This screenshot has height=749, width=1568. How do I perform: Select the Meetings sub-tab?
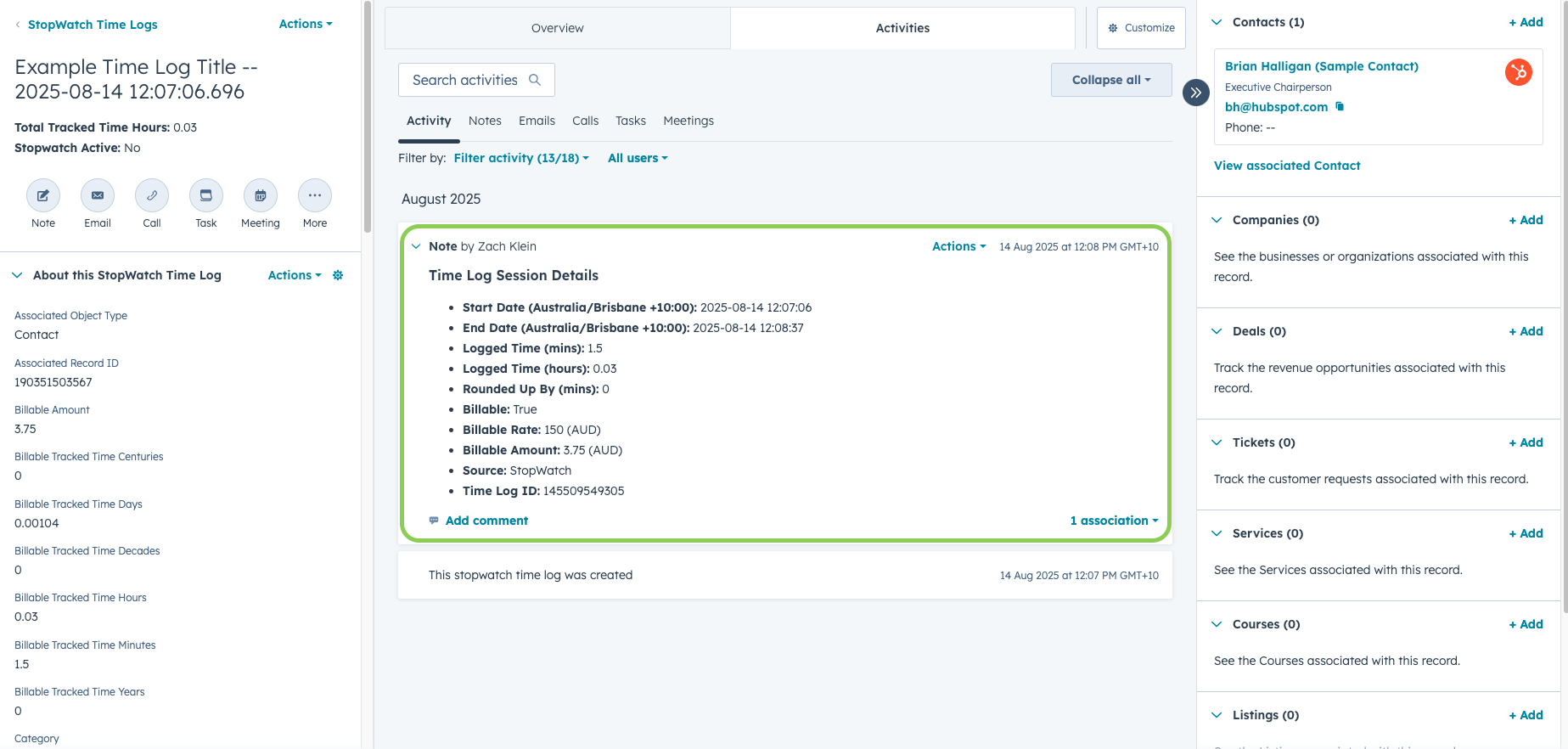[688, 121]
